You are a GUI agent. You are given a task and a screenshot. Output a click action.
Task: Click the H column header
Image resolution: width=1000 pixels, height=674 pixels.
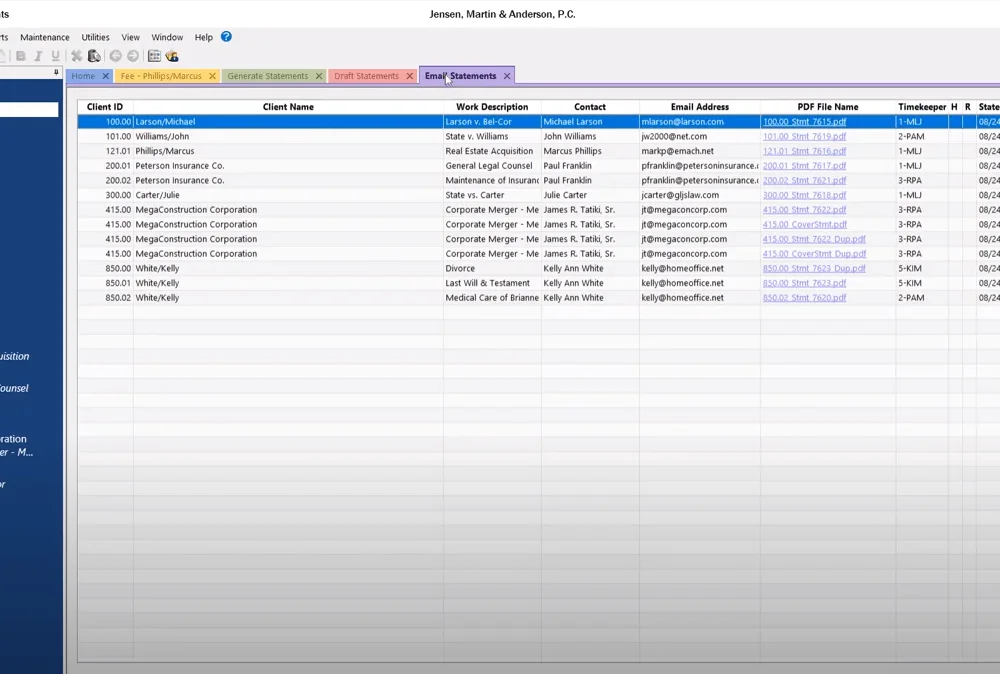[x=955, y=107]
